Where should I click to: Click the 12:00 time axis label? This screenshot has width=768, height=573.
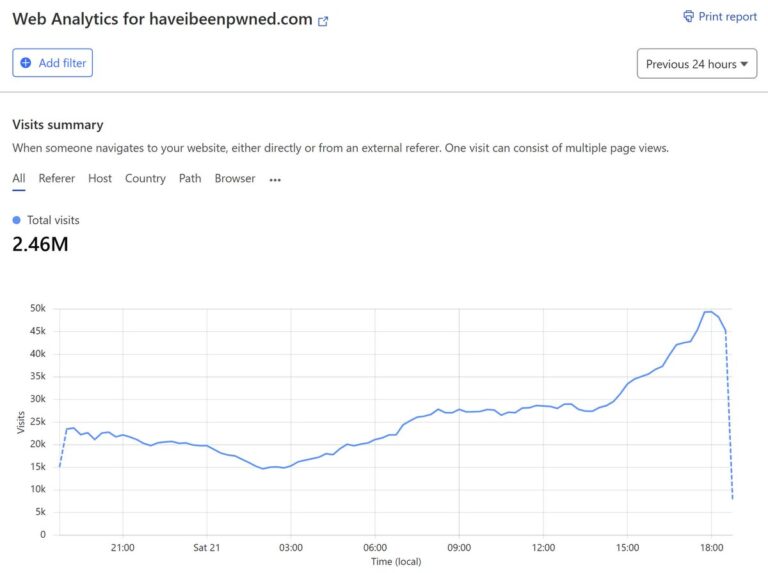pos(543,548)
